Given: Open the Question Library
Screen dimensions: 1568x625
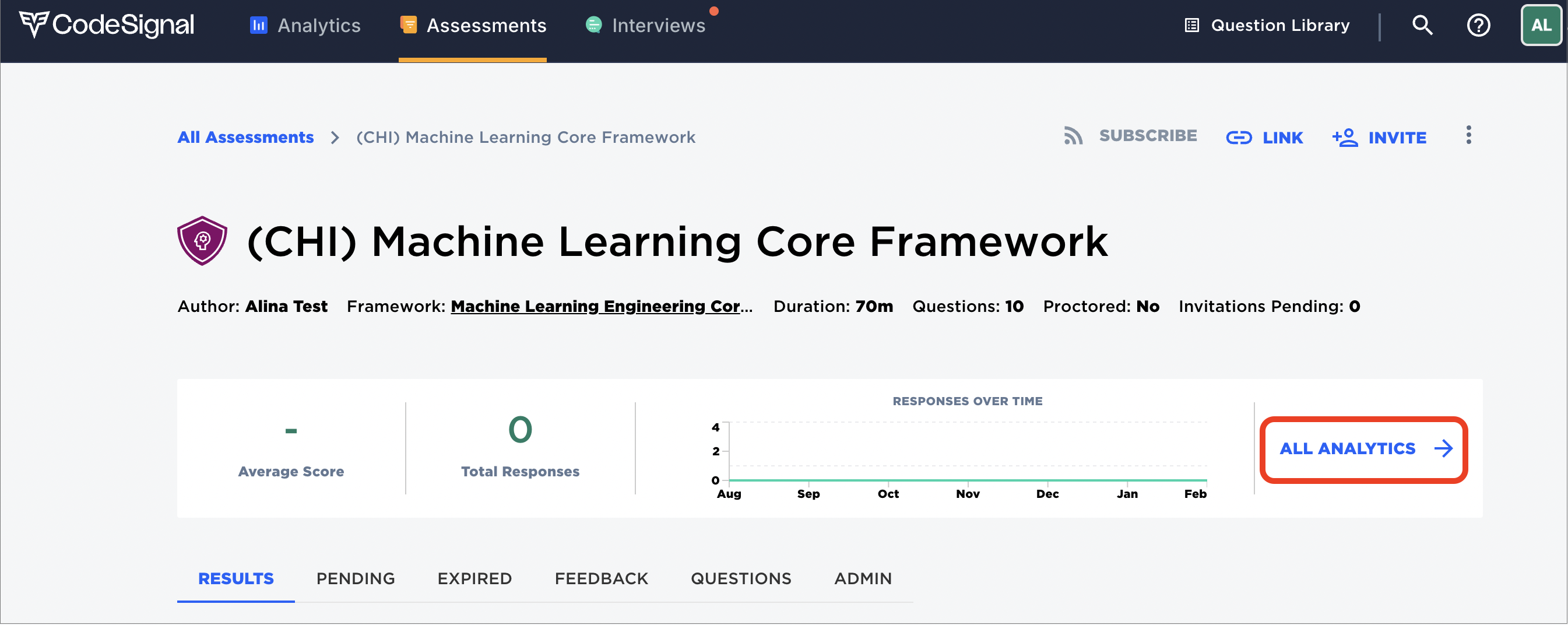Looking at the screenshot, I should click(x=1267, y=26).
